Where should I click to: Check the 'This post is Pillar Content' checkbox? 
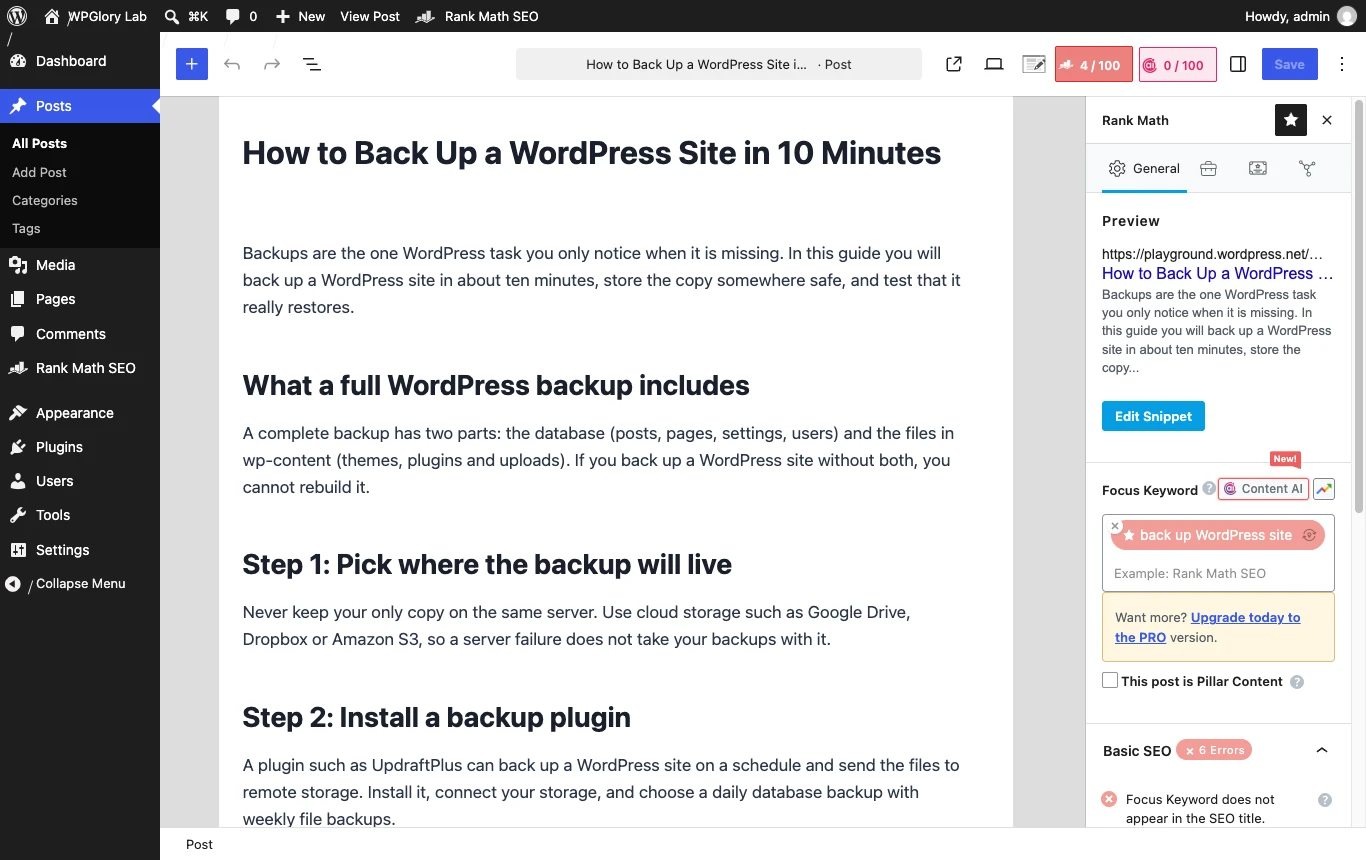(x=1110, y=680)
